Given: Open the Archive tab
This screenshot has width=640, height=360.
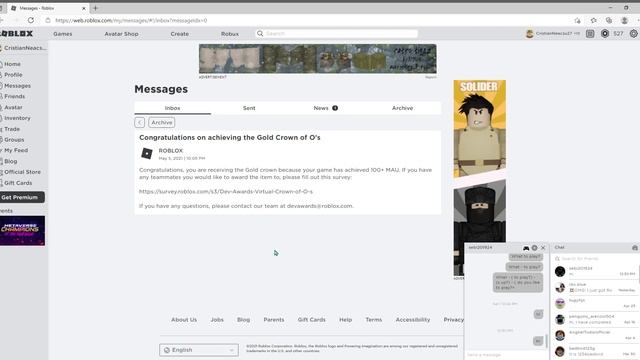Looking at the screenshot, I should [402, 108].
